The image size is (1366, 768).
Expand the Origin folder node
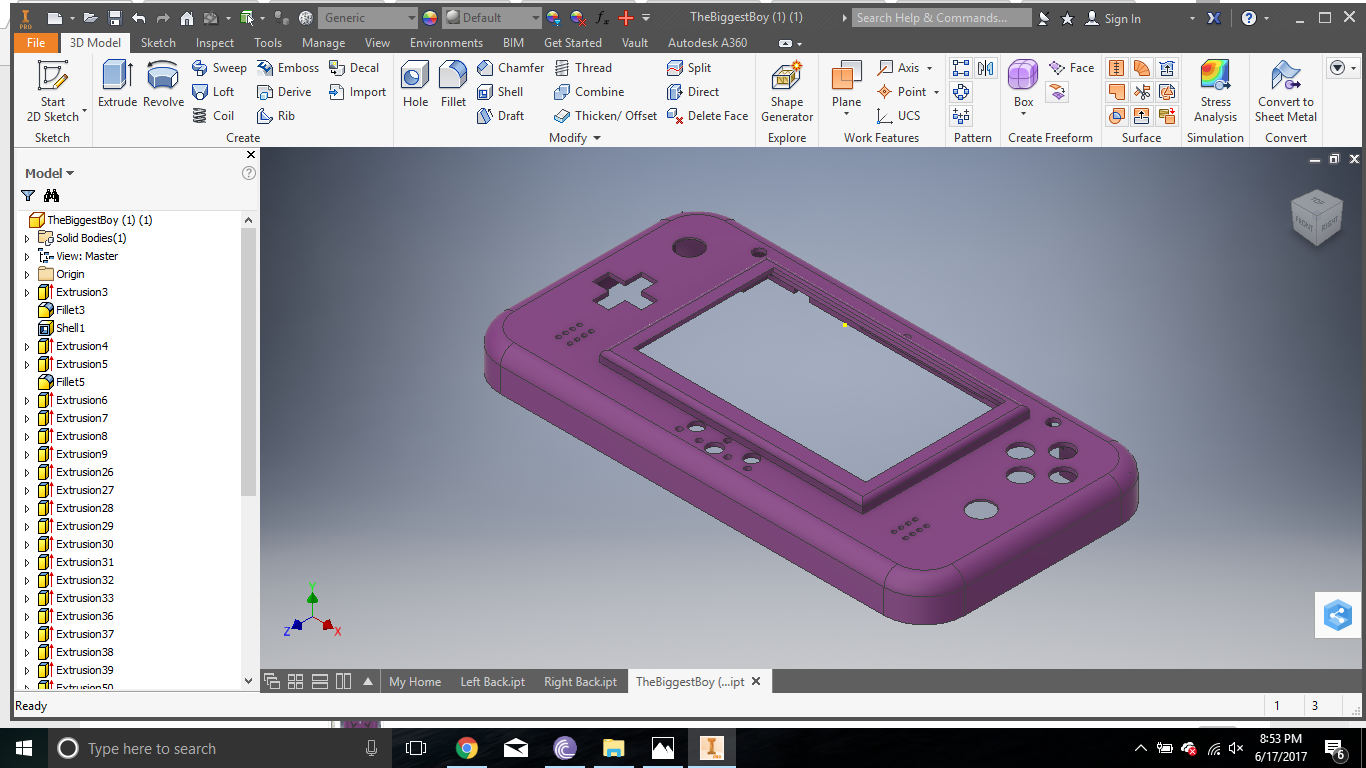[x=27, y=274]
